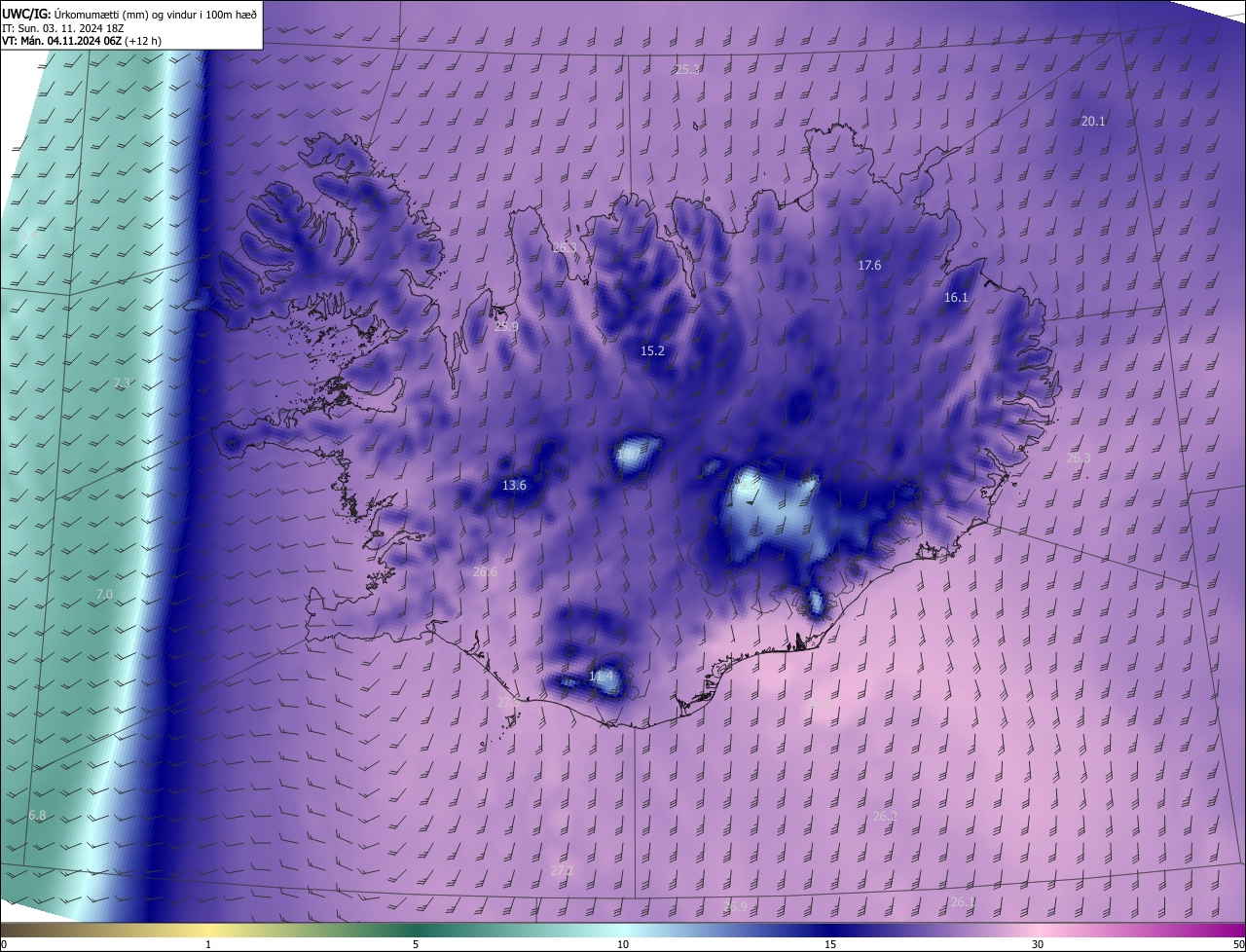The height and width of the screenshot is (952, 1246).
Task: Click the 25.9 value label
Action: coord(506,327)
